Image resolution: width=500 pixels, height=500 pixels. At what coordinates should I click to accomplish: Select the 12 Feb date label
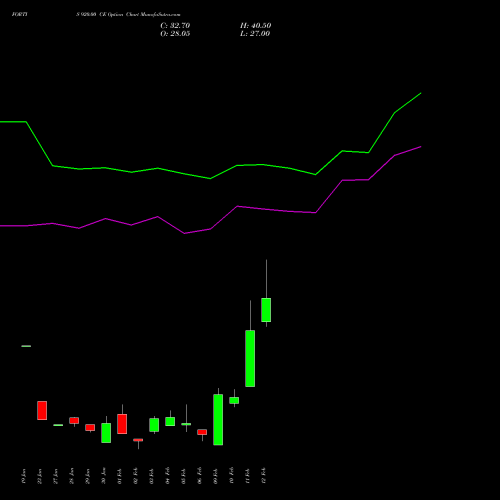264,476
